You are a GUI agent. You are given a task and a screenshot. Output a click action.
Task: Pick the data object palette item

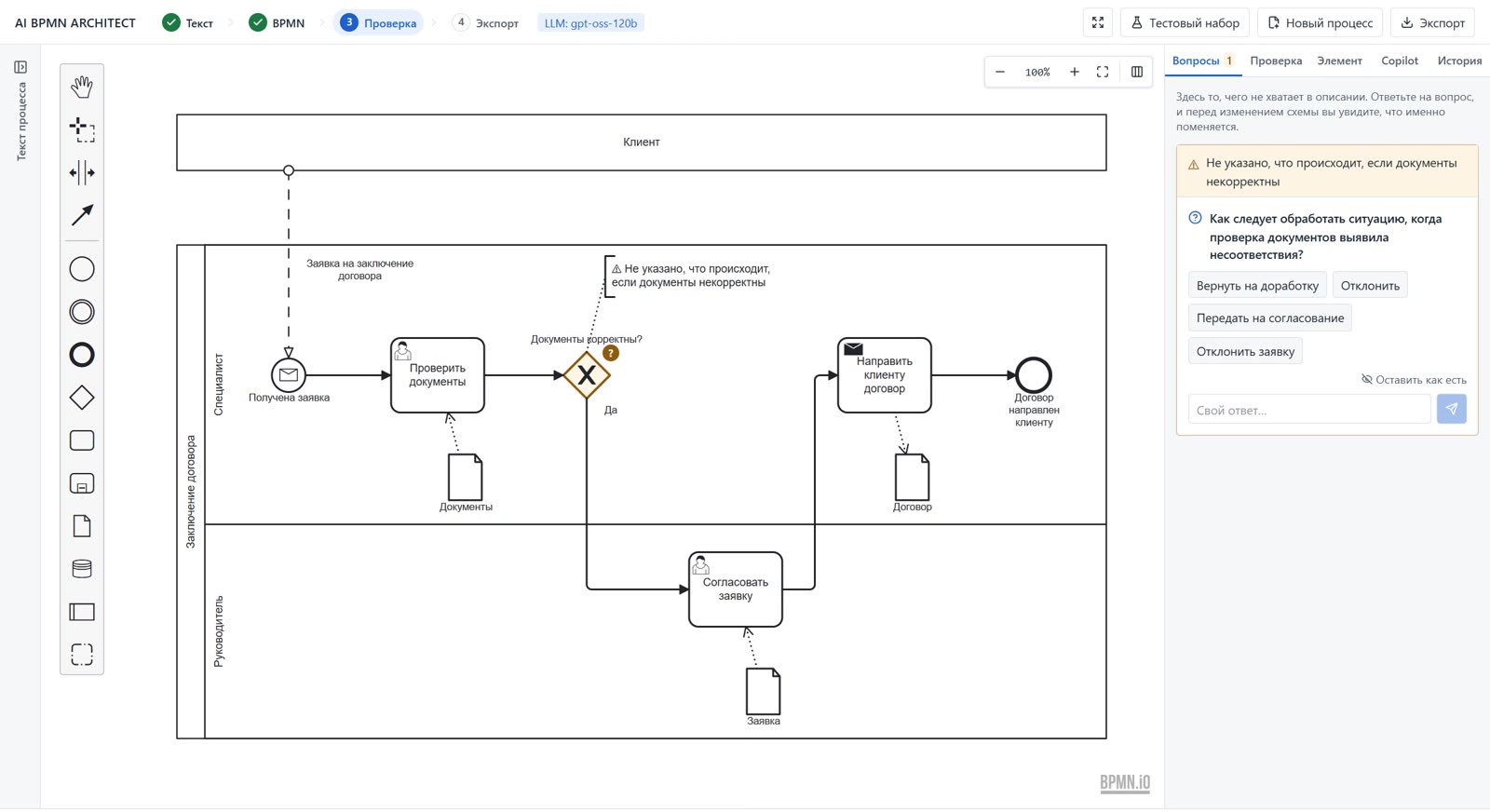point(82,526)
